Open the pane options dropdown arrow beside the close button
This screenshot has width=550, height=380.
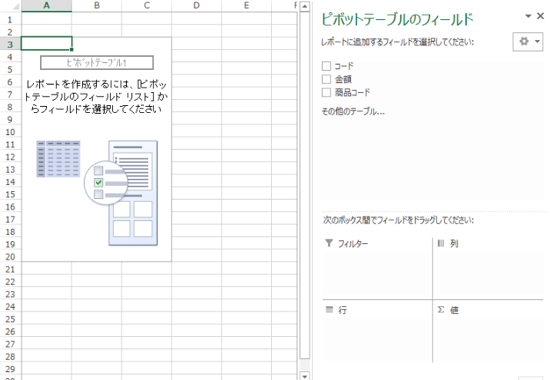tap(528, 16)
